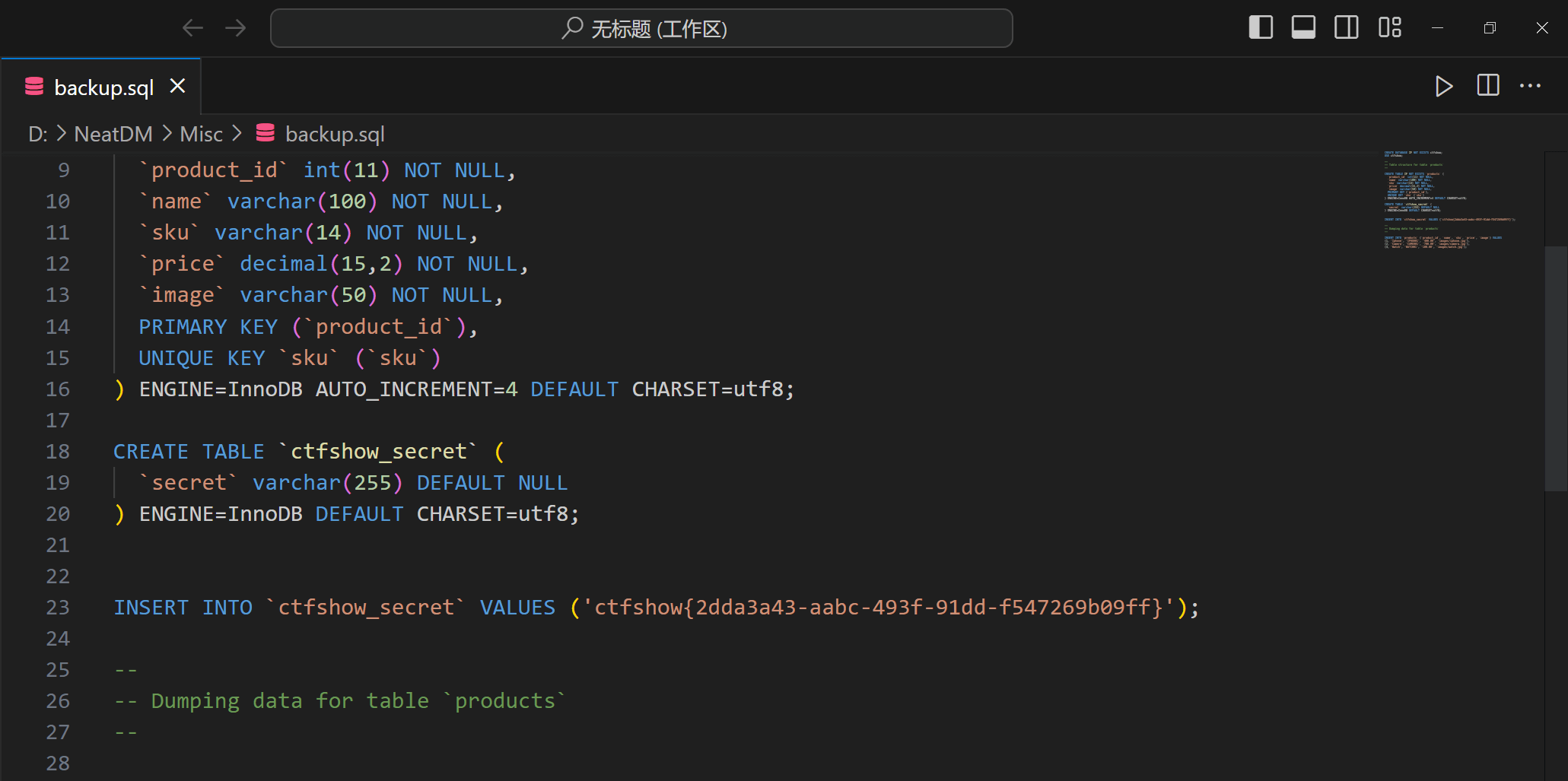Click the ctfshow{...} flag string

coord(879,608)
